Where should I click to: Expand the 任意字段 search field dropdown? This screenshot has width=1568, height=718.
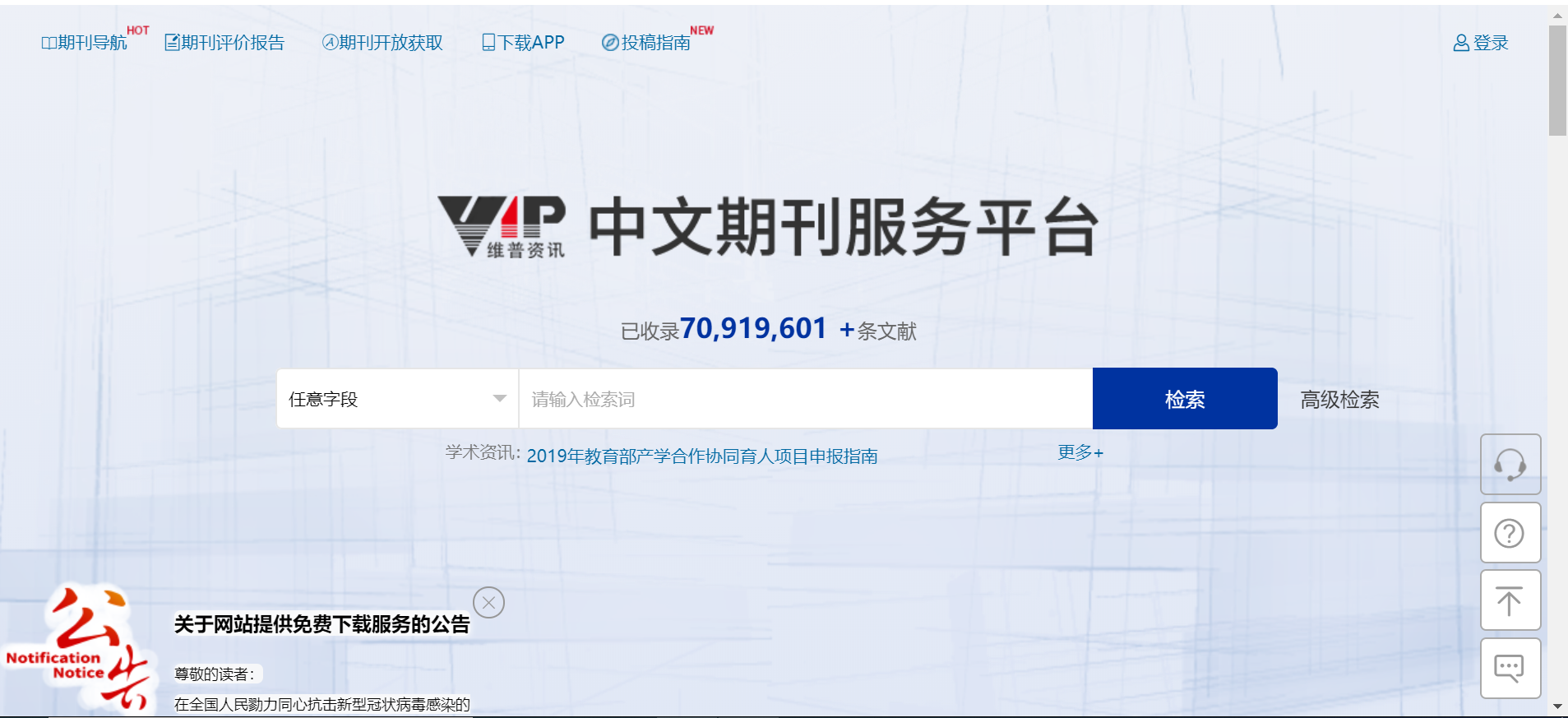397,399
